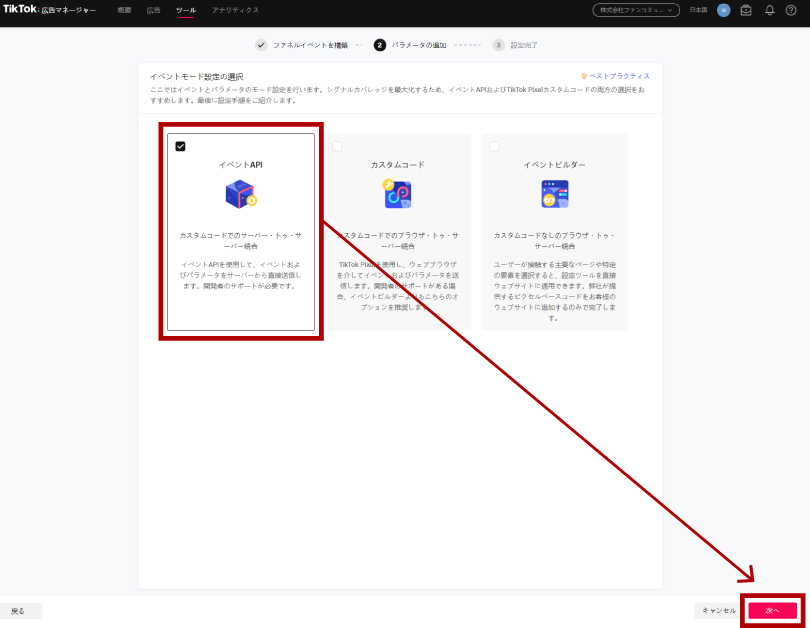
Task: Enable the カスタムコード checkbox
Action: pyautogui.click(x=336, y=144)
